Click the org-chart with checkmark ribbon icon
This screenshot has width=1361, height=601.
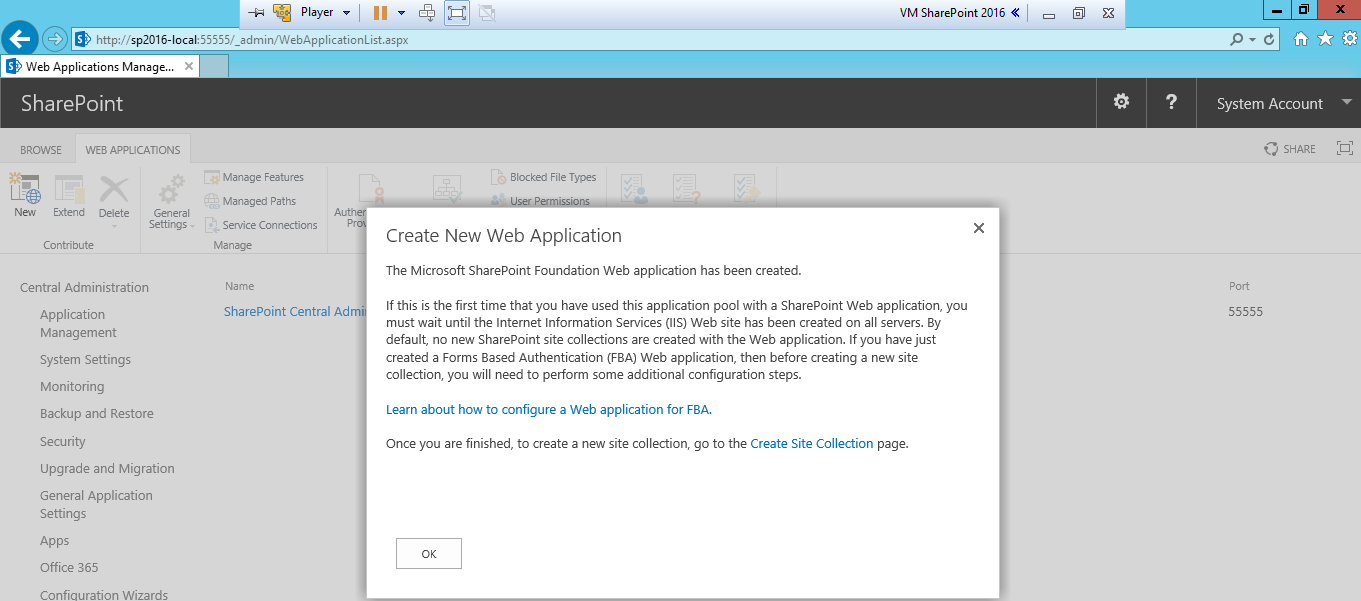446,189
